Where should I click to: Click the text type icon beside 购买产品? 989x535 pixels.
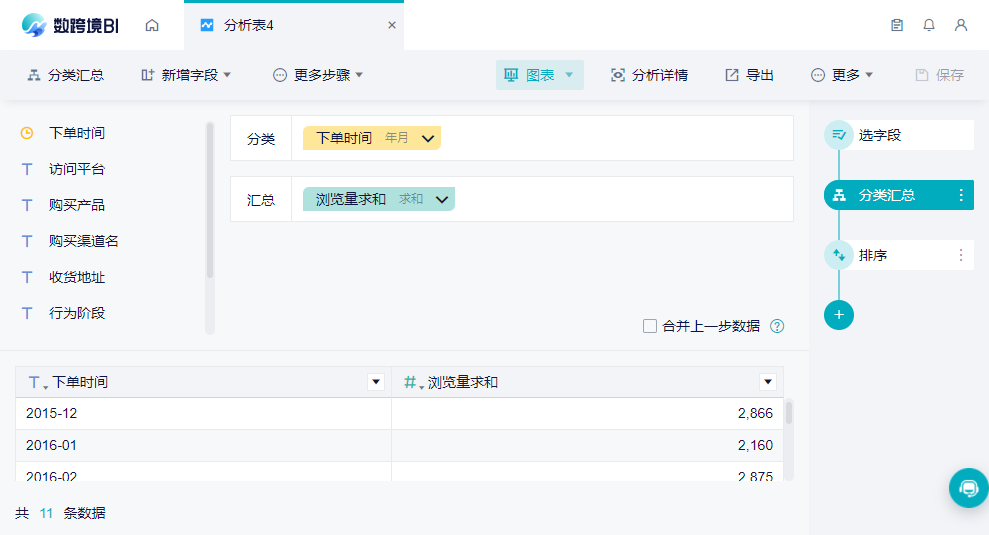26,205
